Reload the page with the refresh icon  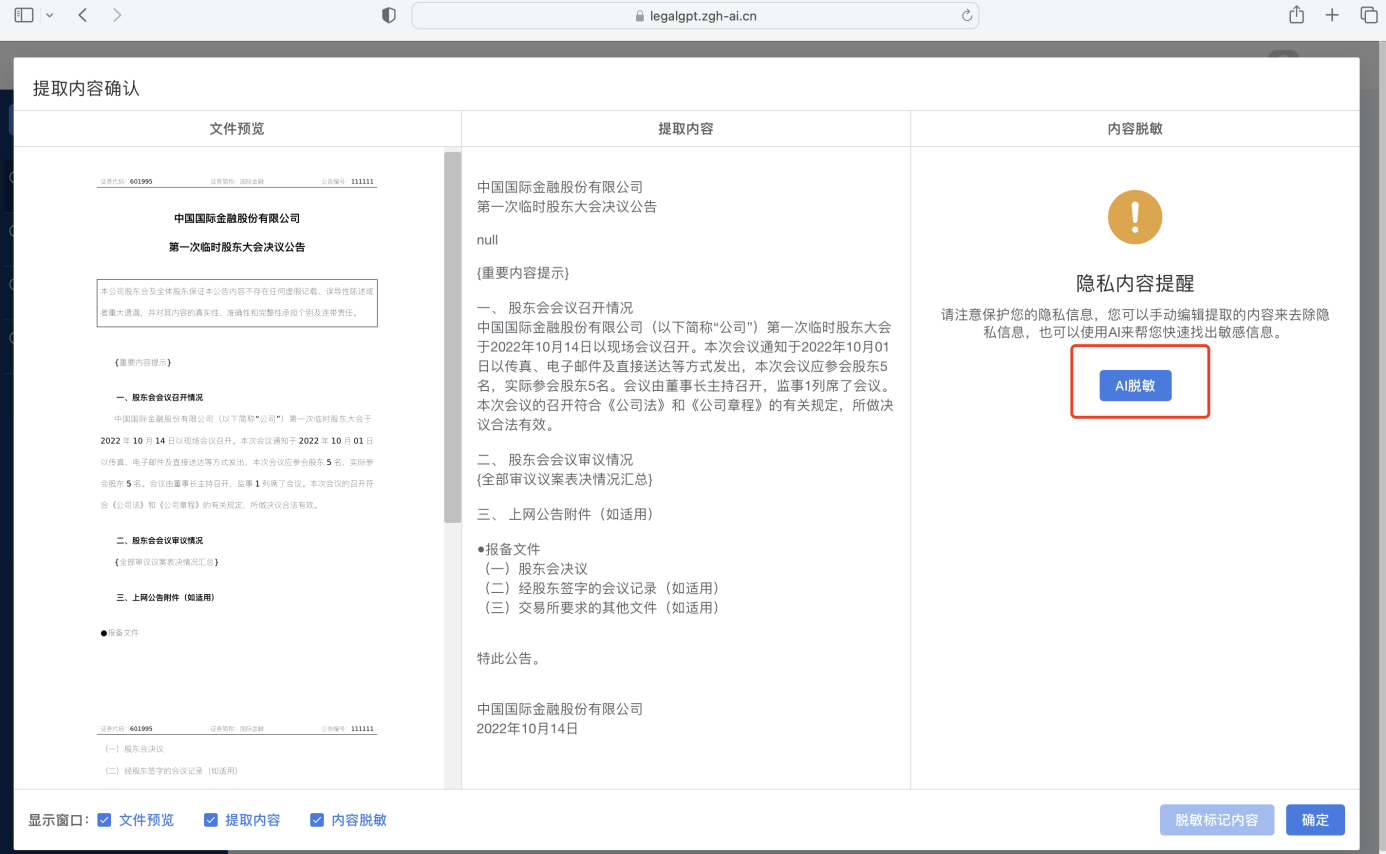(x=966, y=15)
